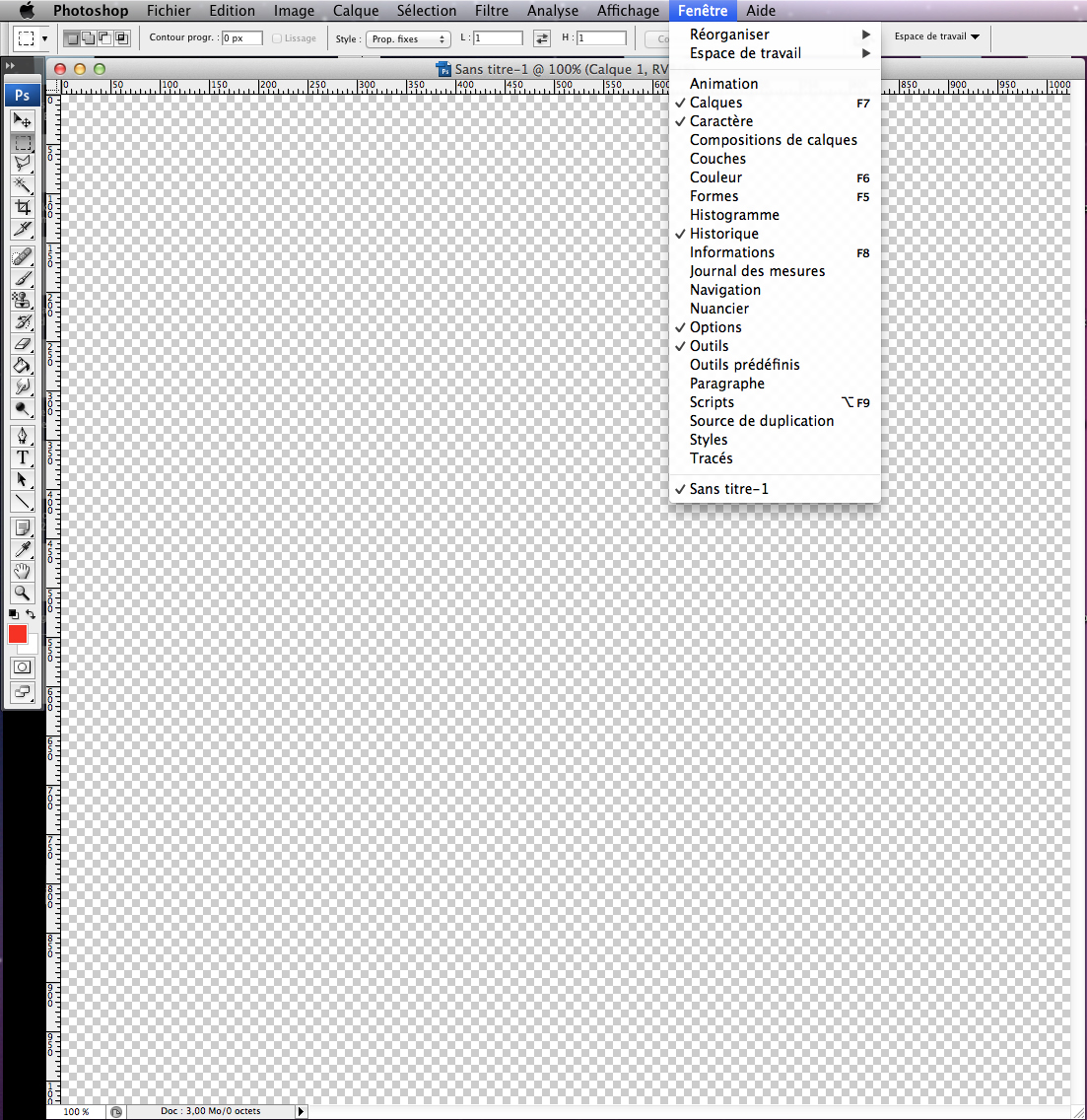Expand the toolbox double-arrow
The image size is (1087, 1120).
pos(10,66)
